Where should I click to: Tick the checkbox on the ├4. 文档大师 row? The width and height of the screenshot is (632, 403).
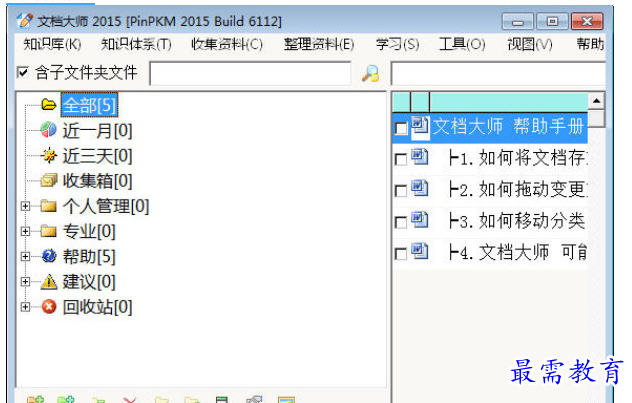(401, 254)
